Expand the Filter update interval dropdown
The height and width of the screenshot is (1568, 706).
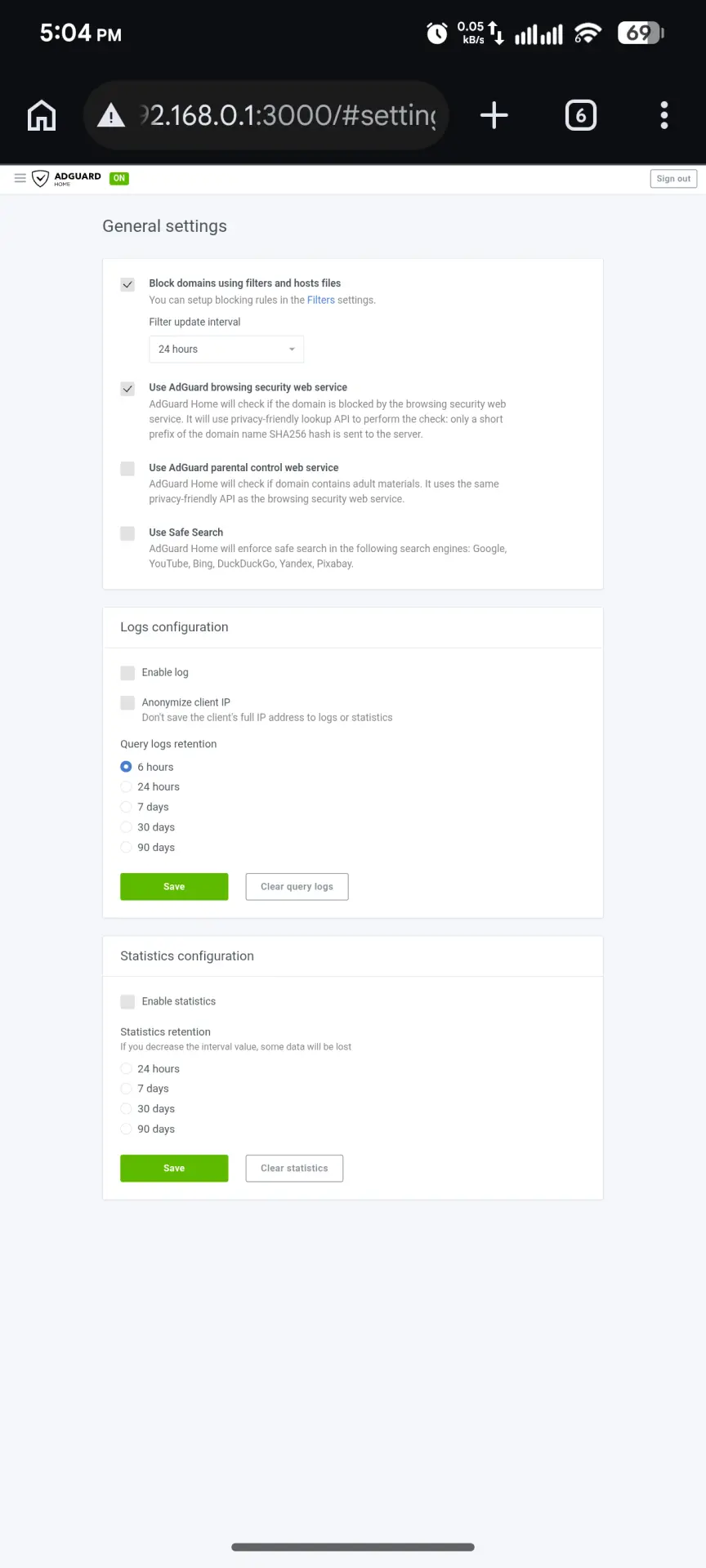tap(226, 350)
